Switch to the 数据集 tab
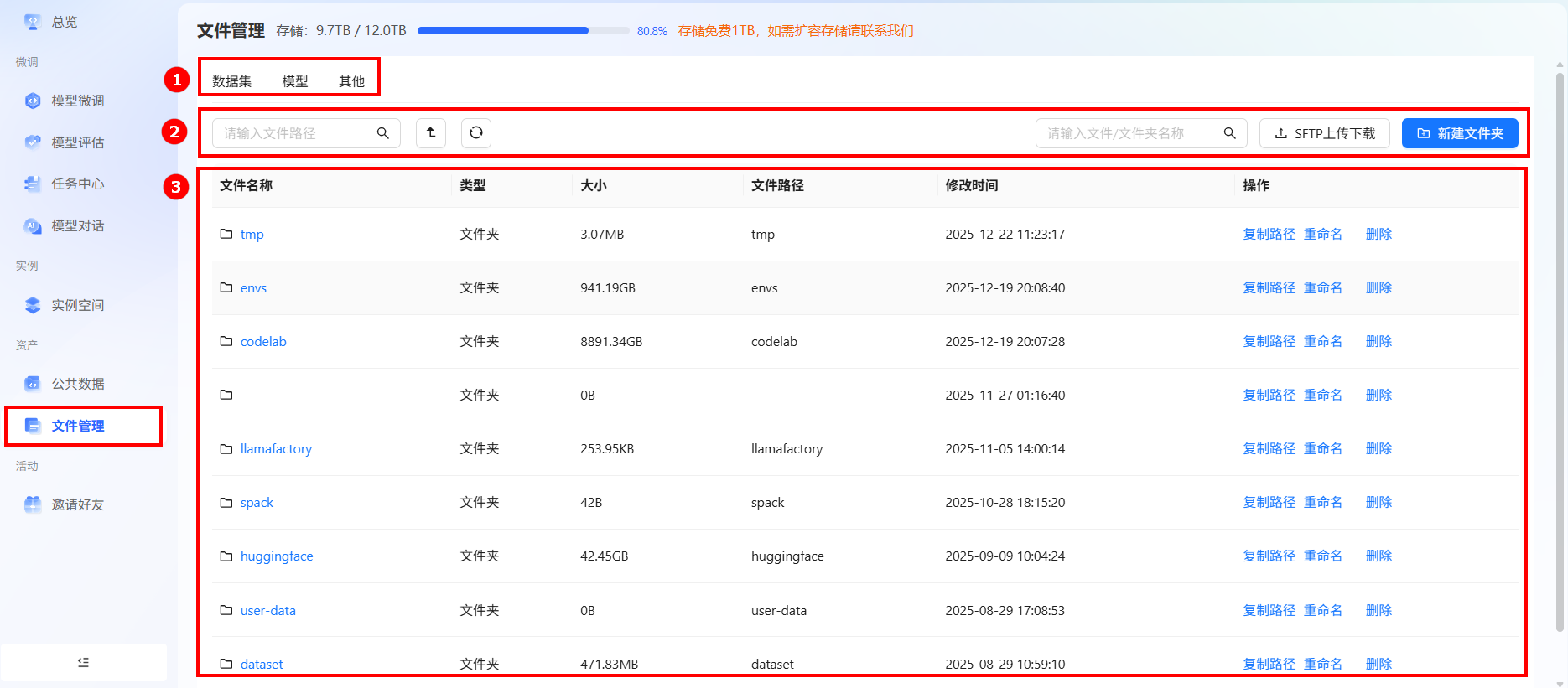Screen dimensions: 1568x688 [231, 81]
